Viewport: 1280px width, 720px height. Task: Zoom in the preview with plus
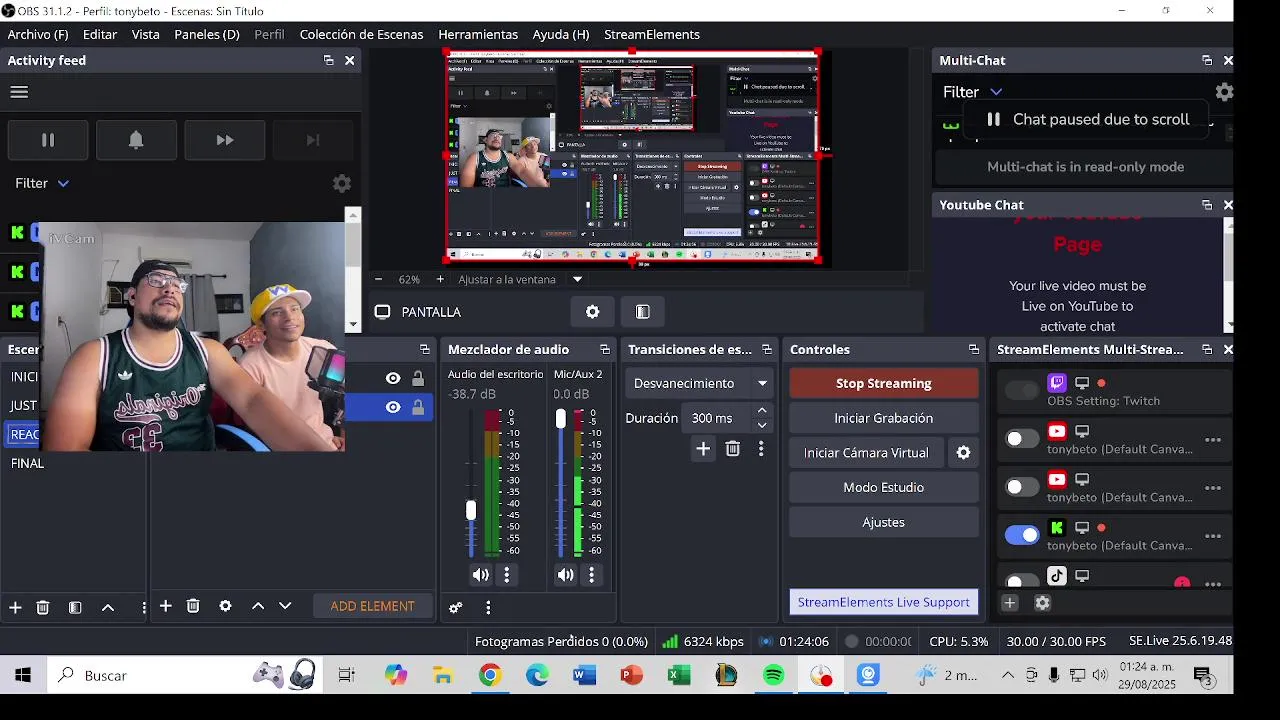[440, 280]
